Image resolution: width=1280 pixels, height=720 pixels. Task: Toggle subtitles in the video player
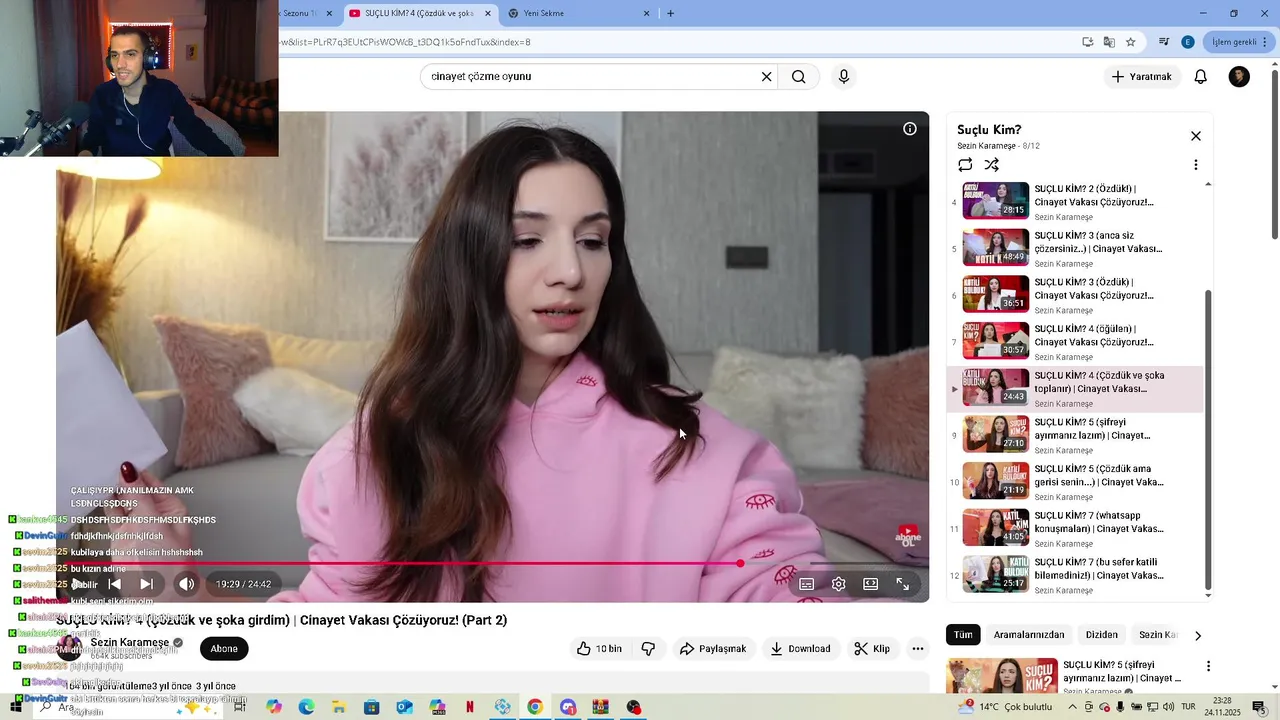pos(807,584)
